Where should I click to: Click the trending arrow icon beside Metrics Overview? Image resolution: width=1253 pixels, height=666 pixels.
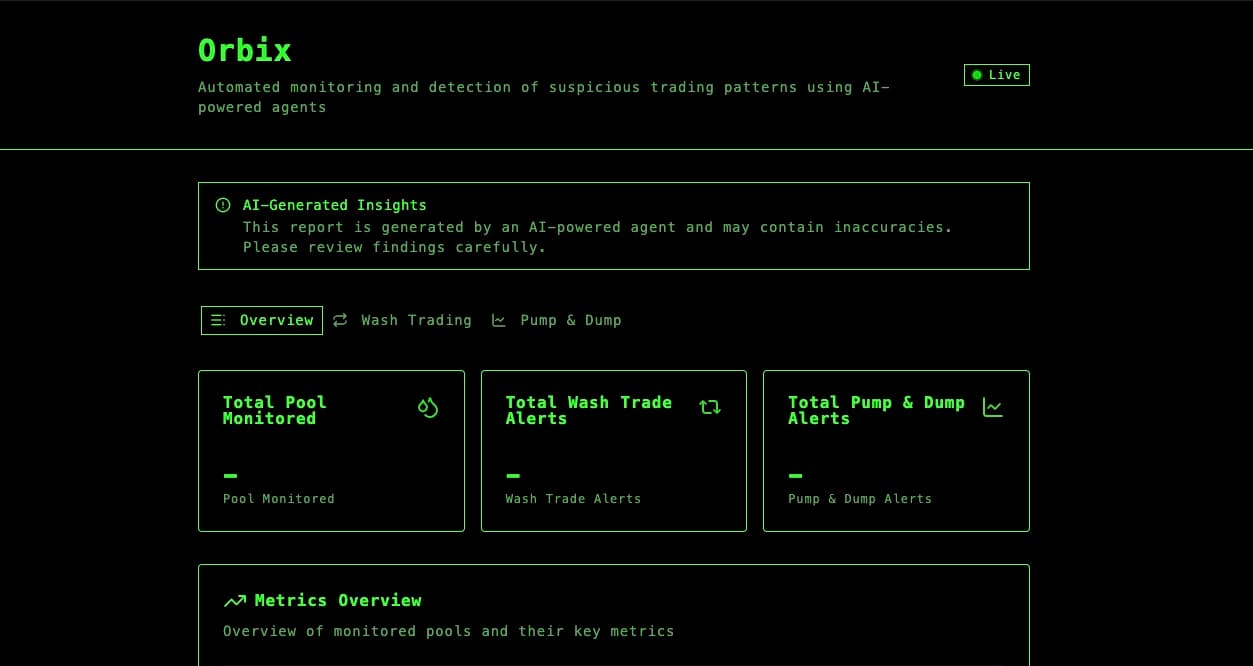click(x=235, y=601)
